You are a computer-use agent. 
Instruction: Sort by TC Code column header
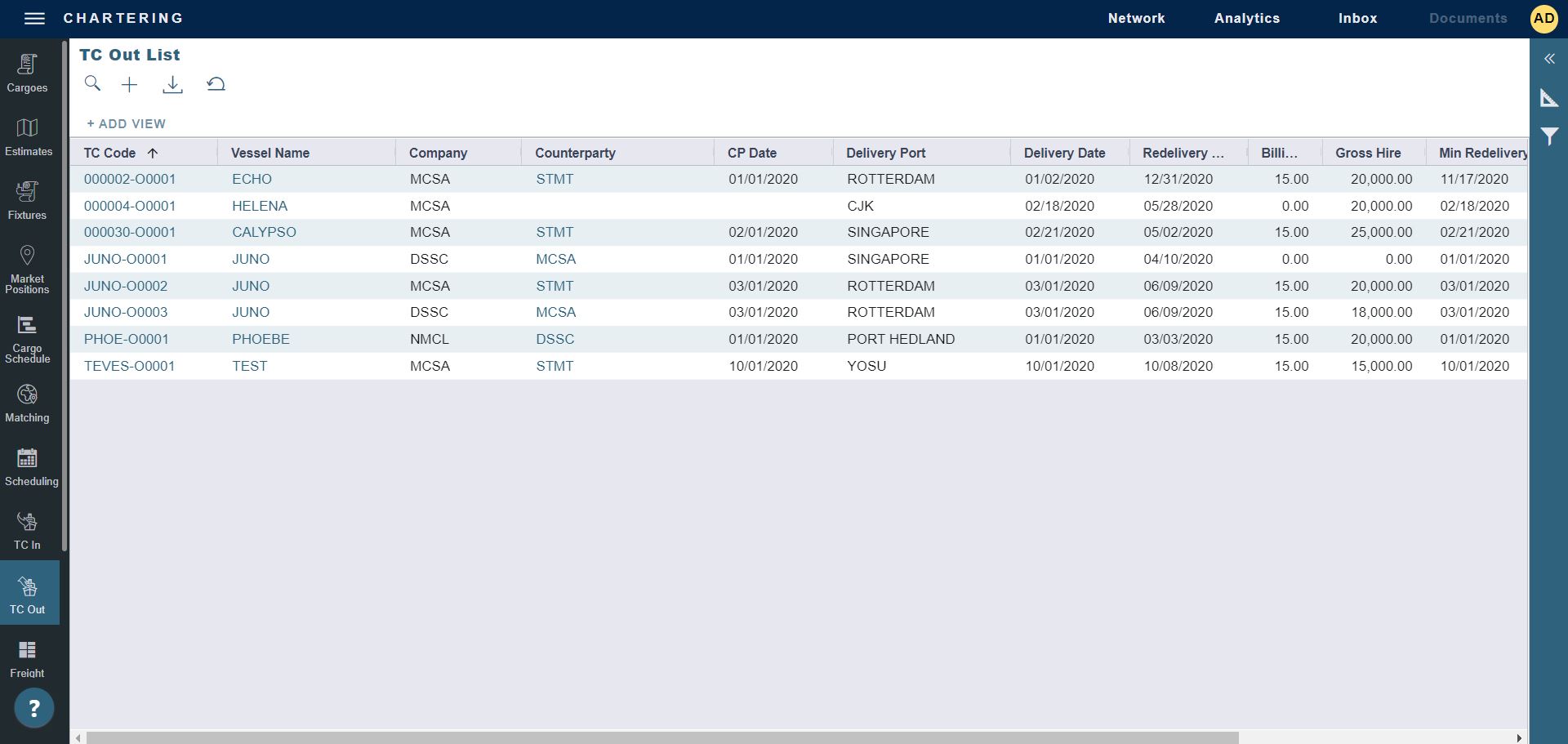point(110,153)
